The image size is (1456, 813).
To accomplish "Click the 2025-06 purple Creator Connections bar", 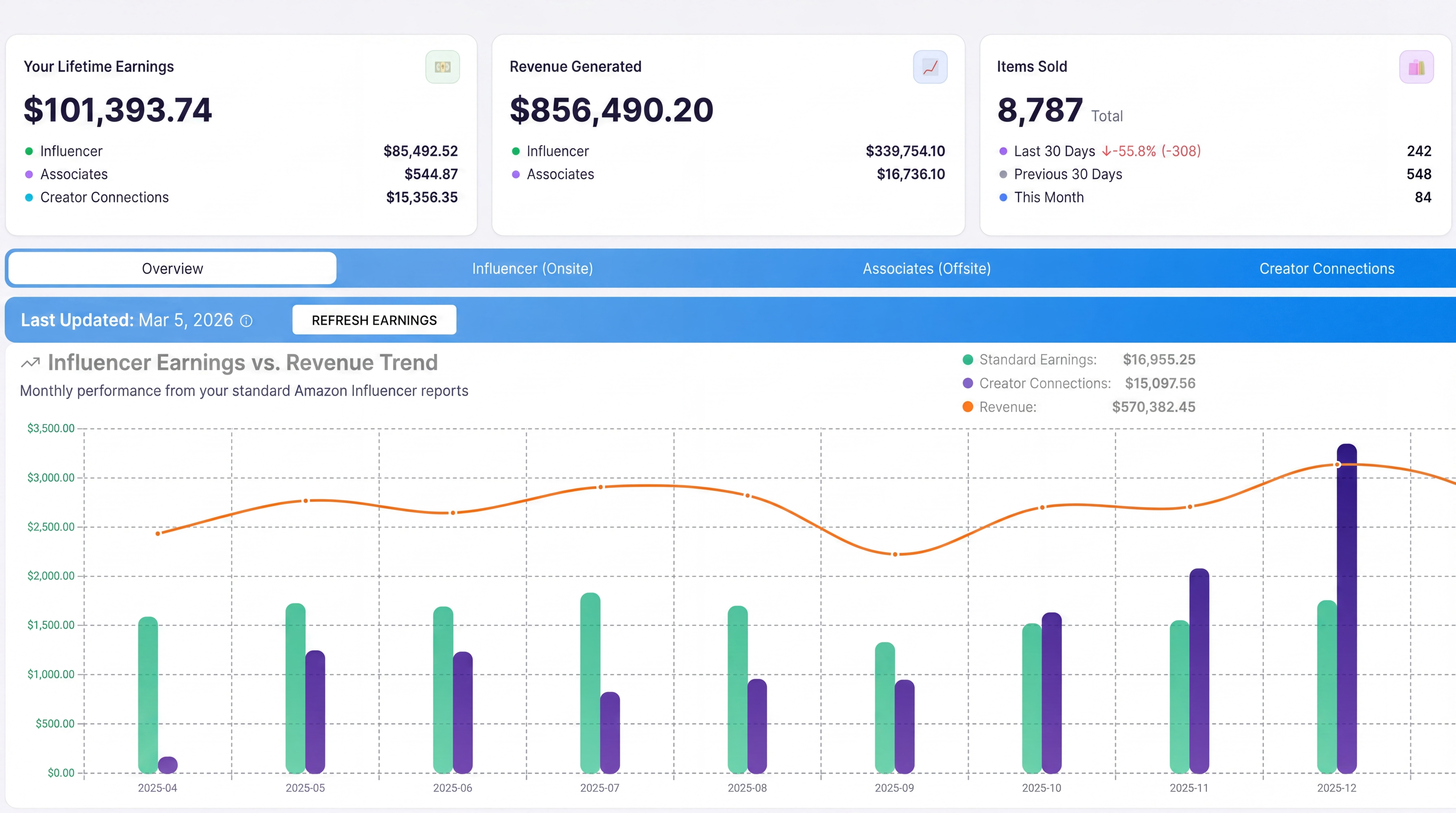I will point(463,712).
